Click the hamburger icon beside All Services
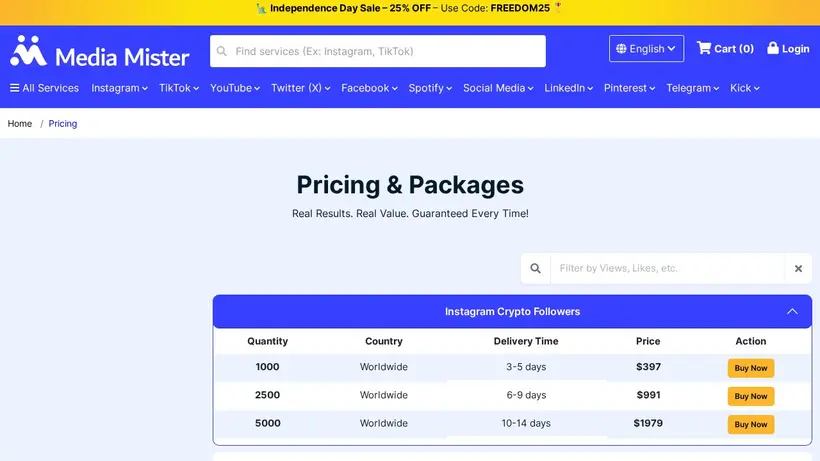The image size is (820, 461). (x=15, y=88)
